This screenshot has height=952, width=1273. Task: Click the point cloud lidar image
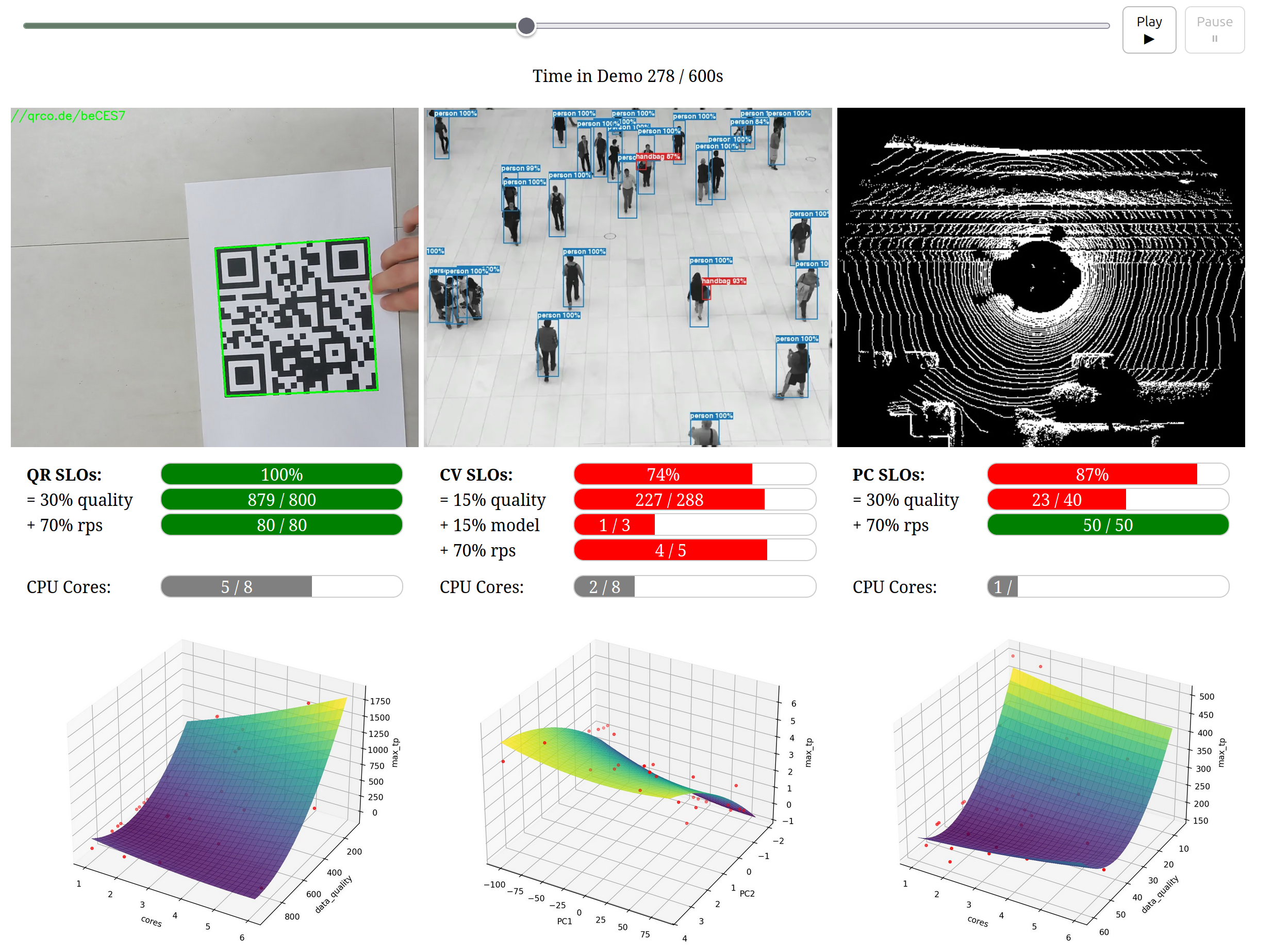[x=1040, y=277]
